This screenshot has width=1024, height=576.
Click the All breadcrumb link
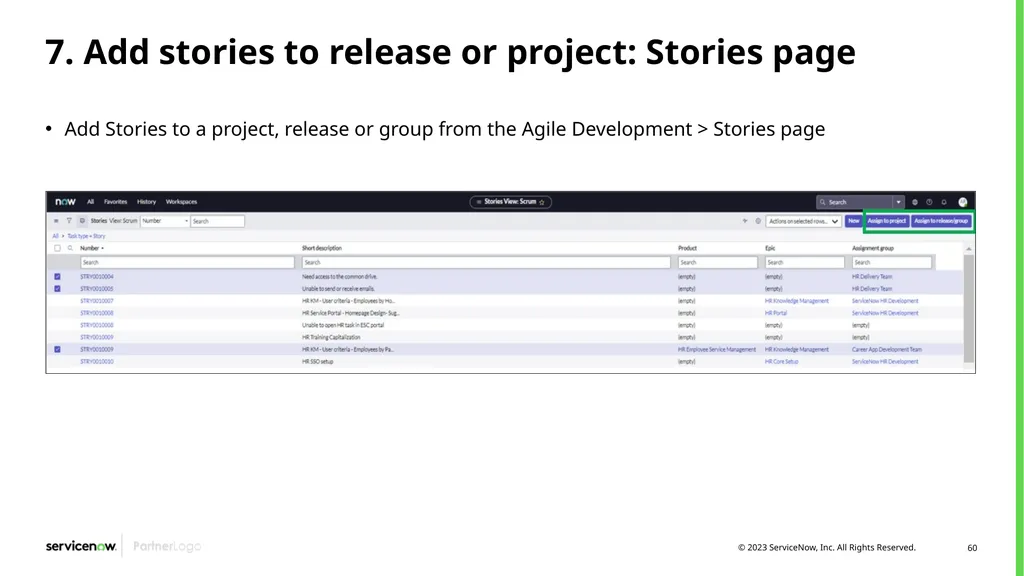(x=56, y=236)
